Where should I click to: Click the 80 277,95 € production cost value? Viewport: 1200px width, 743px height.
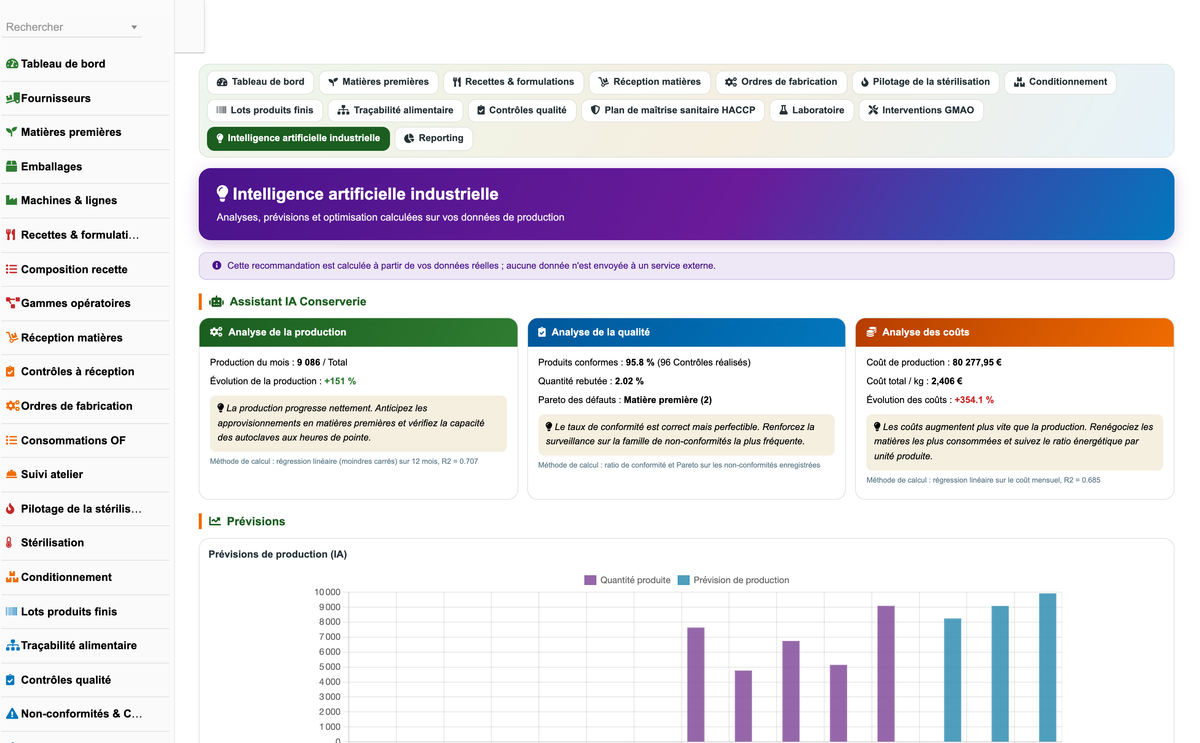[x=977, y=362]
